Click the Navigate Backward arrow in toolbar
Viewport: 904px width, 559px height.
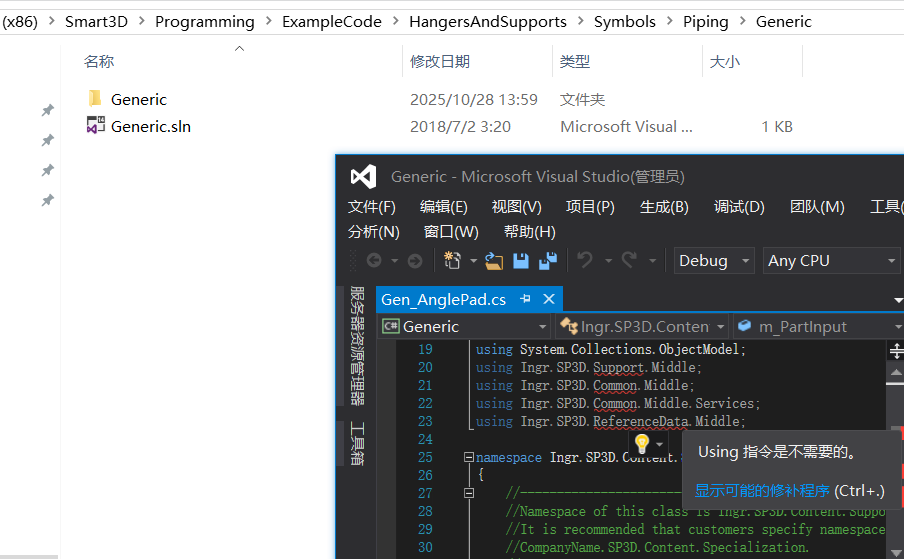tap(374, 261)
